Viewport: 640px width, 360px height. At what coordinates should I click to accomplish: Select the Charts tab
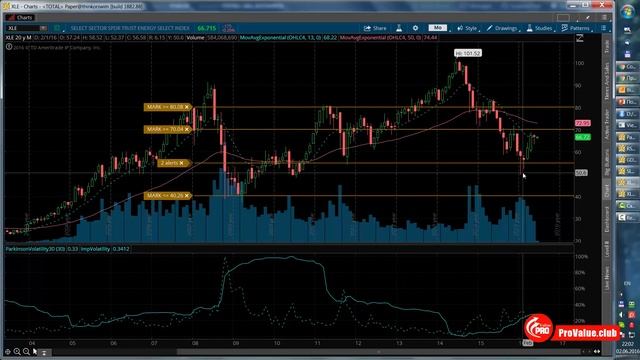(x=20, y=18)
